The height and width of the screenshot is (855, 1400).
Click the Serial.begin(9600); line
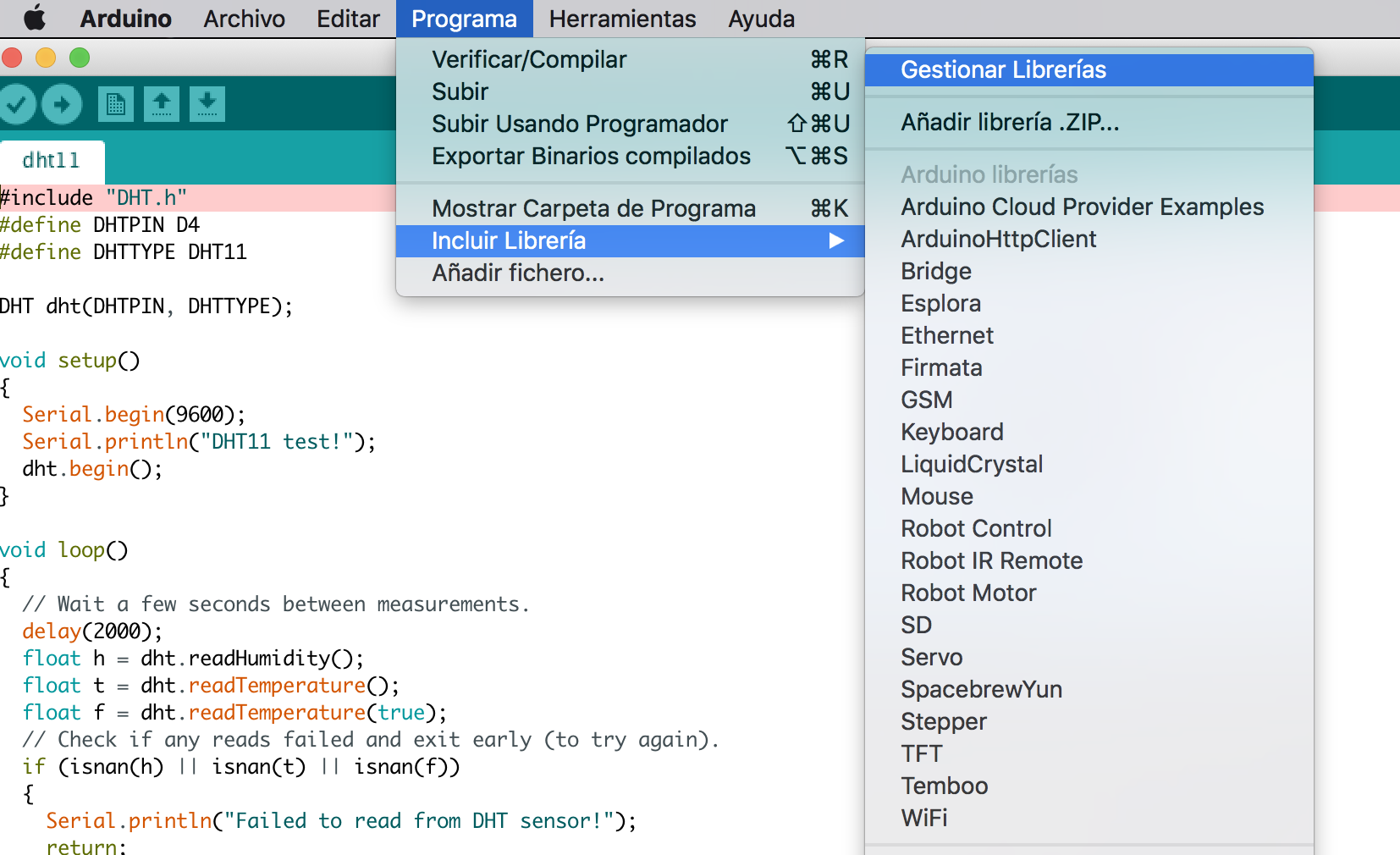click(134, 415)
